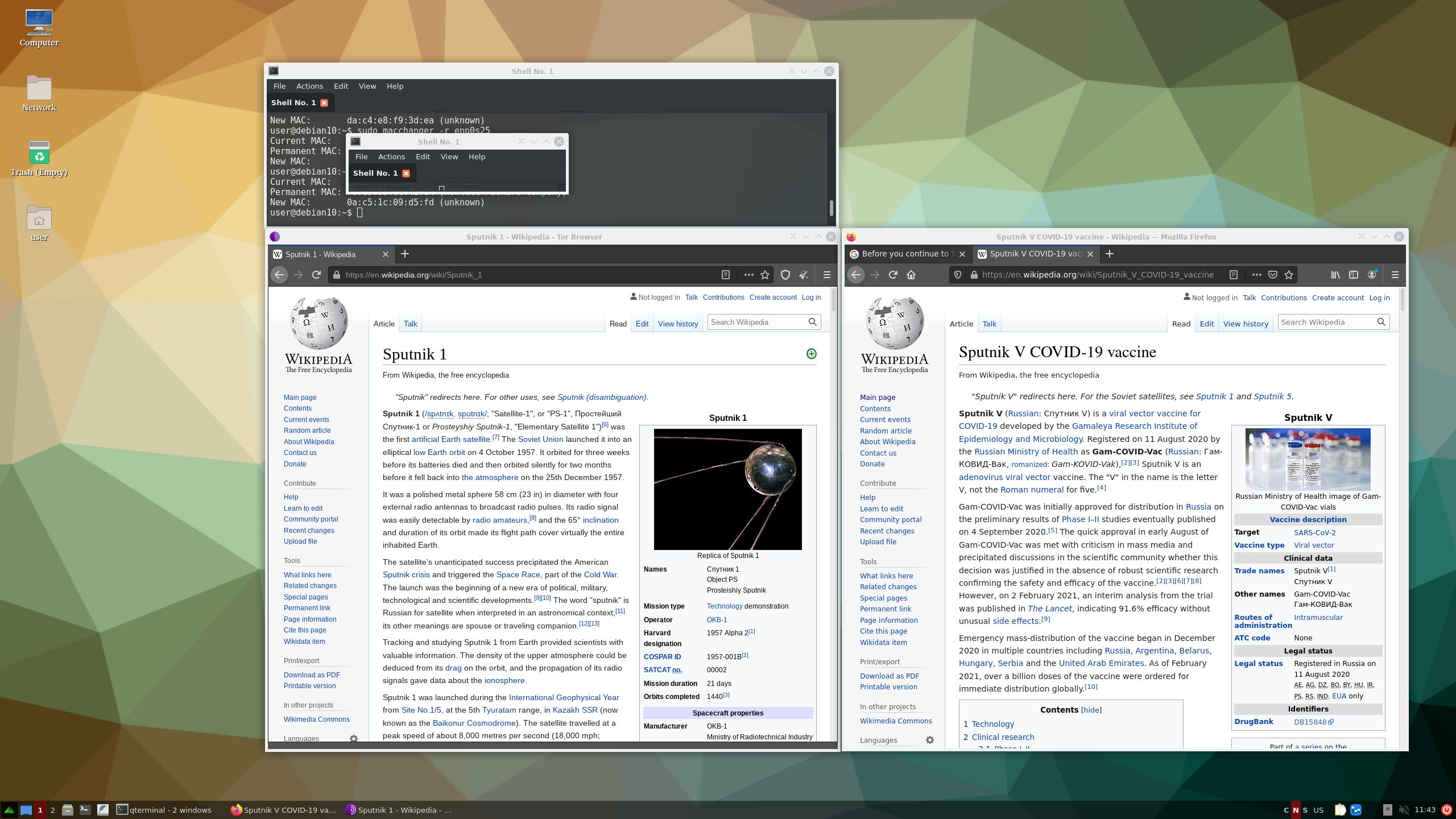Open the Firefox account avatar icon
Screen dimensions: 1456x819
1372,275
